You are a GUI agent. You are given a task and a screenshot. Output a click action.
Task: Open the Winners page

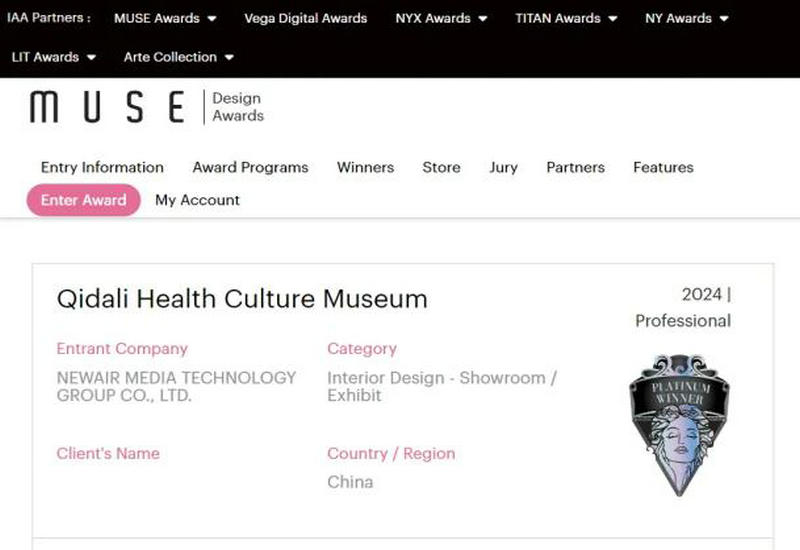(365, 167)
